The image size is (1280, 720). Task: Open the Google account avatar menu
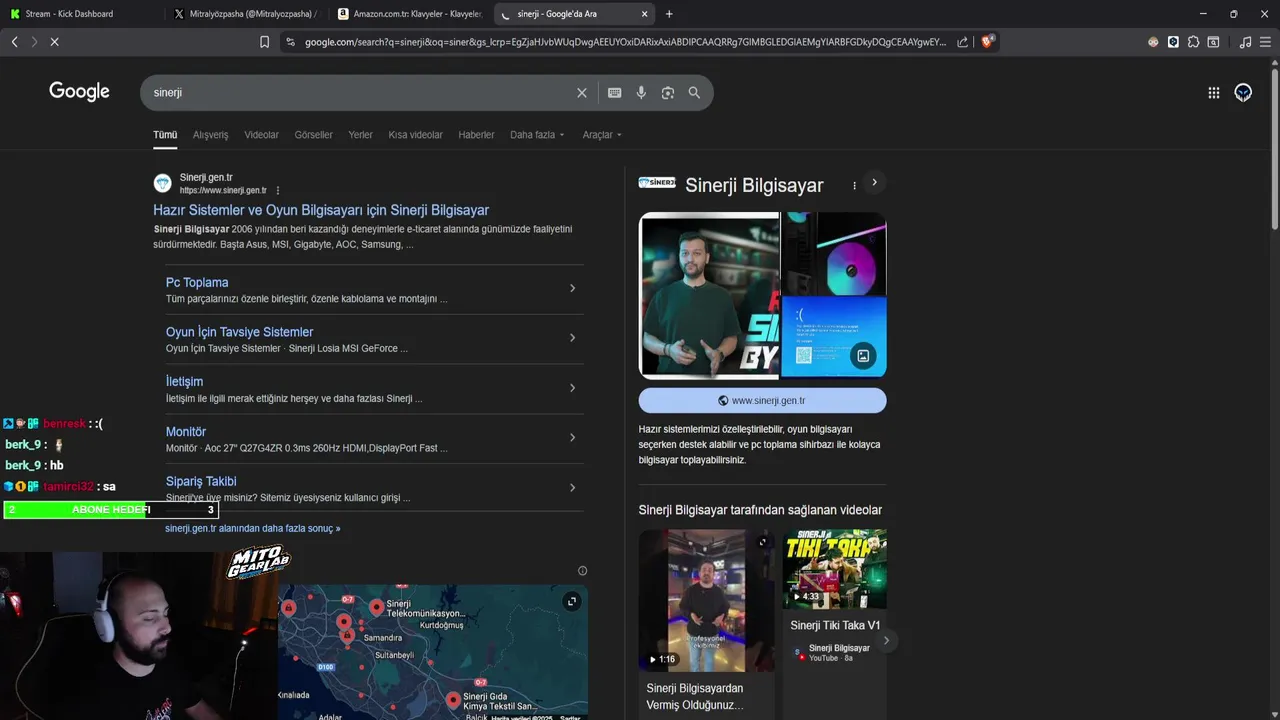(x=1243, y=93)
